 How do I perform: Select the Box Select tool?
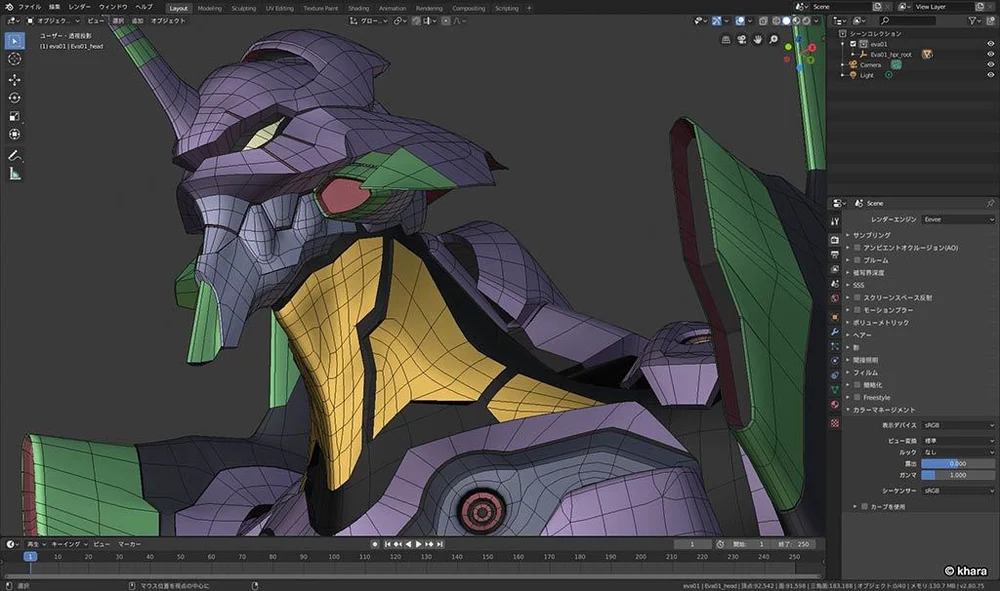tap(14, 40)
